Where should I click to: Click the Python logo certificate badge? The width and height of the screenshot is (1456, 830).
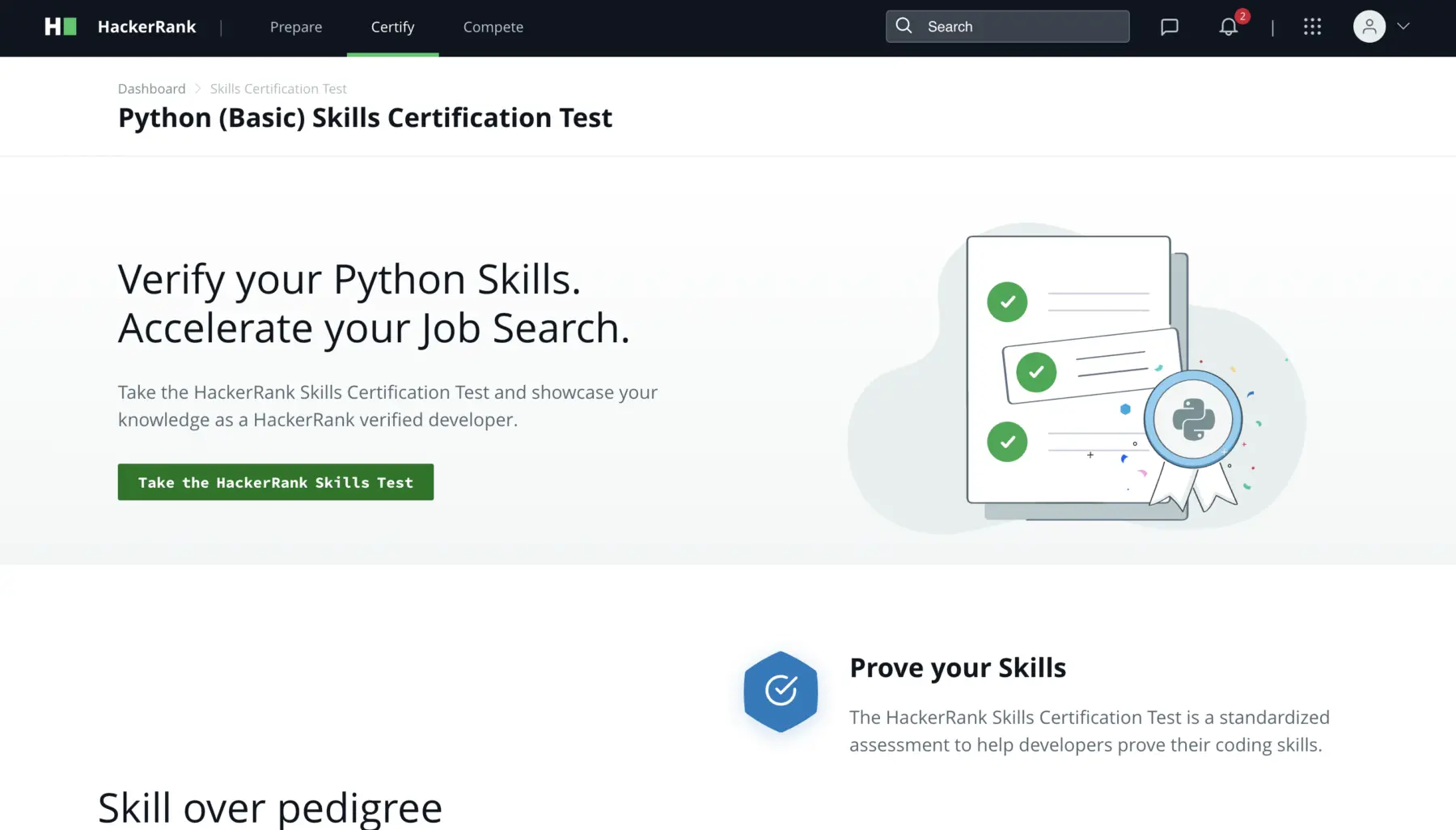[1193, 419]
